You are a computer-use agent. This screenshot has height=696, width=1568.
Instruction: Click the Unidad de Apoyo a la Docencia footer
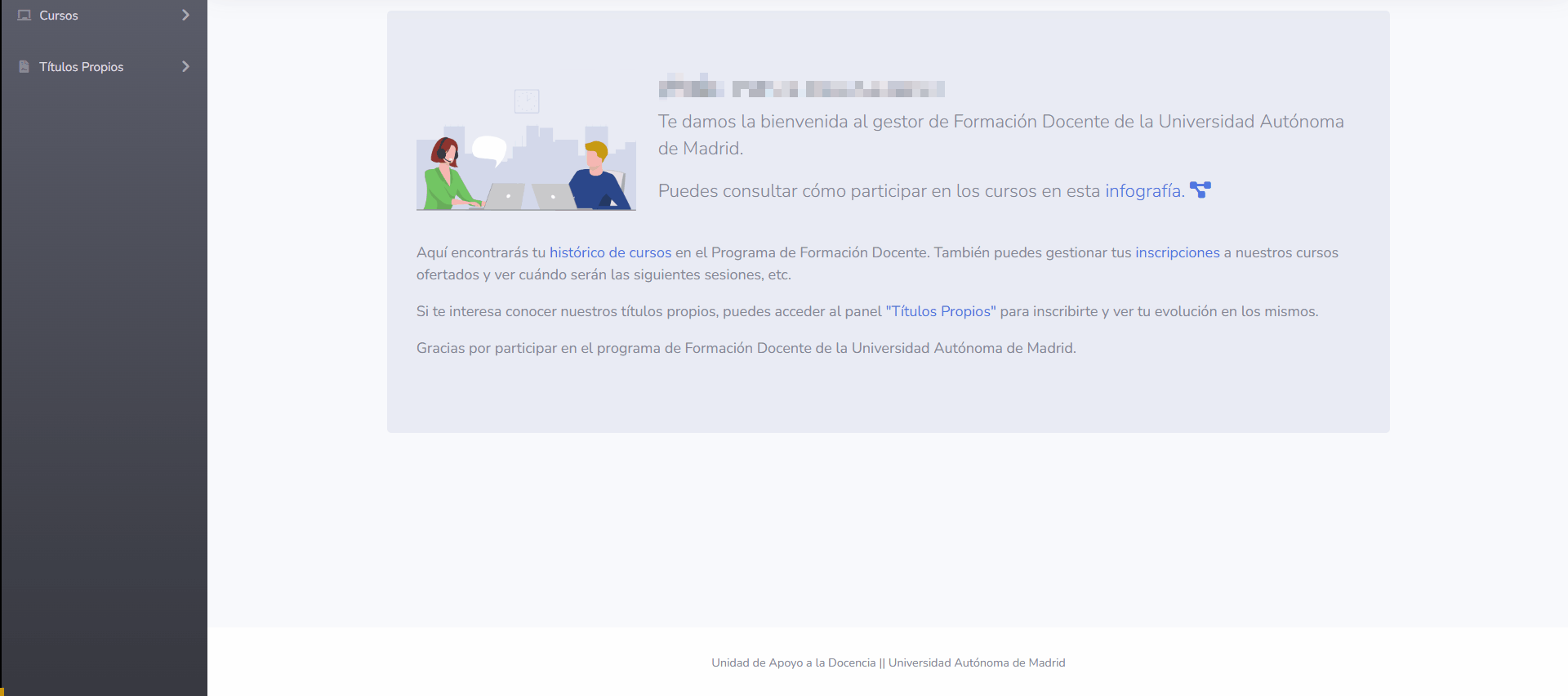coord(888,663)
